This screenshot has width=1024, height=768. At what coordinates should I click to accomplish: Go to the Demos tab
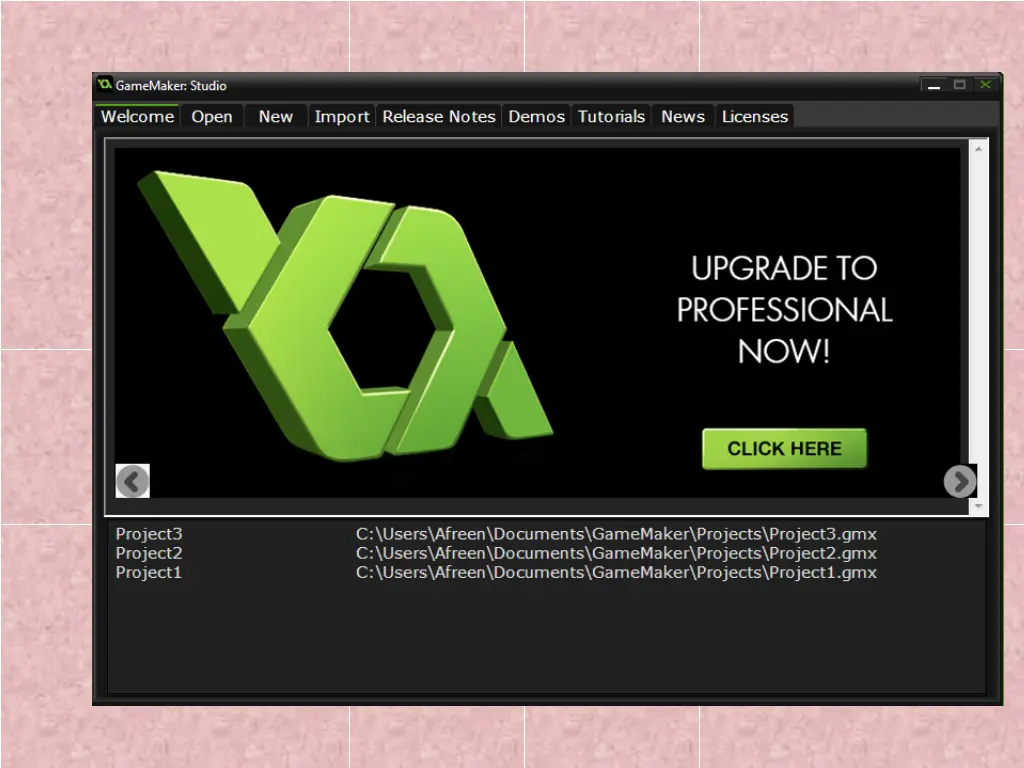pos(537,117)
